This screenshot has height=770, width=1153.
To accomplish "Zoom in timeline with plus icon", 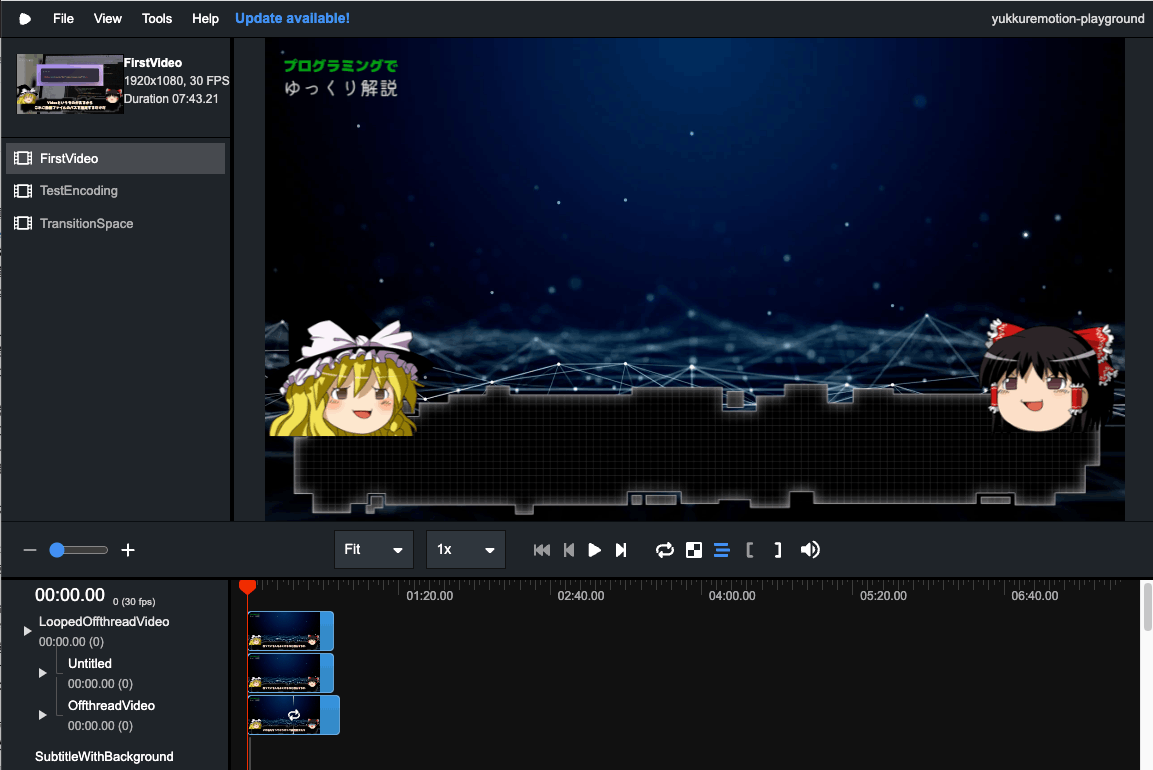I will [x=128, y=550].
